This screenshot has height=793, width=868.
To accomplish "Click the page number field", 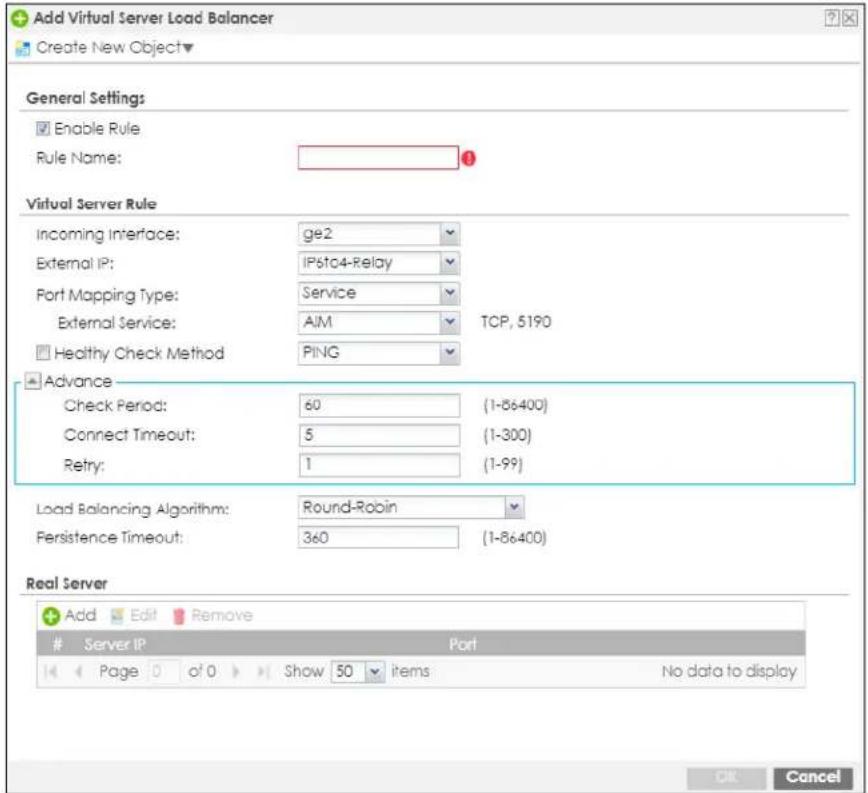I will (x=164, y=671).
